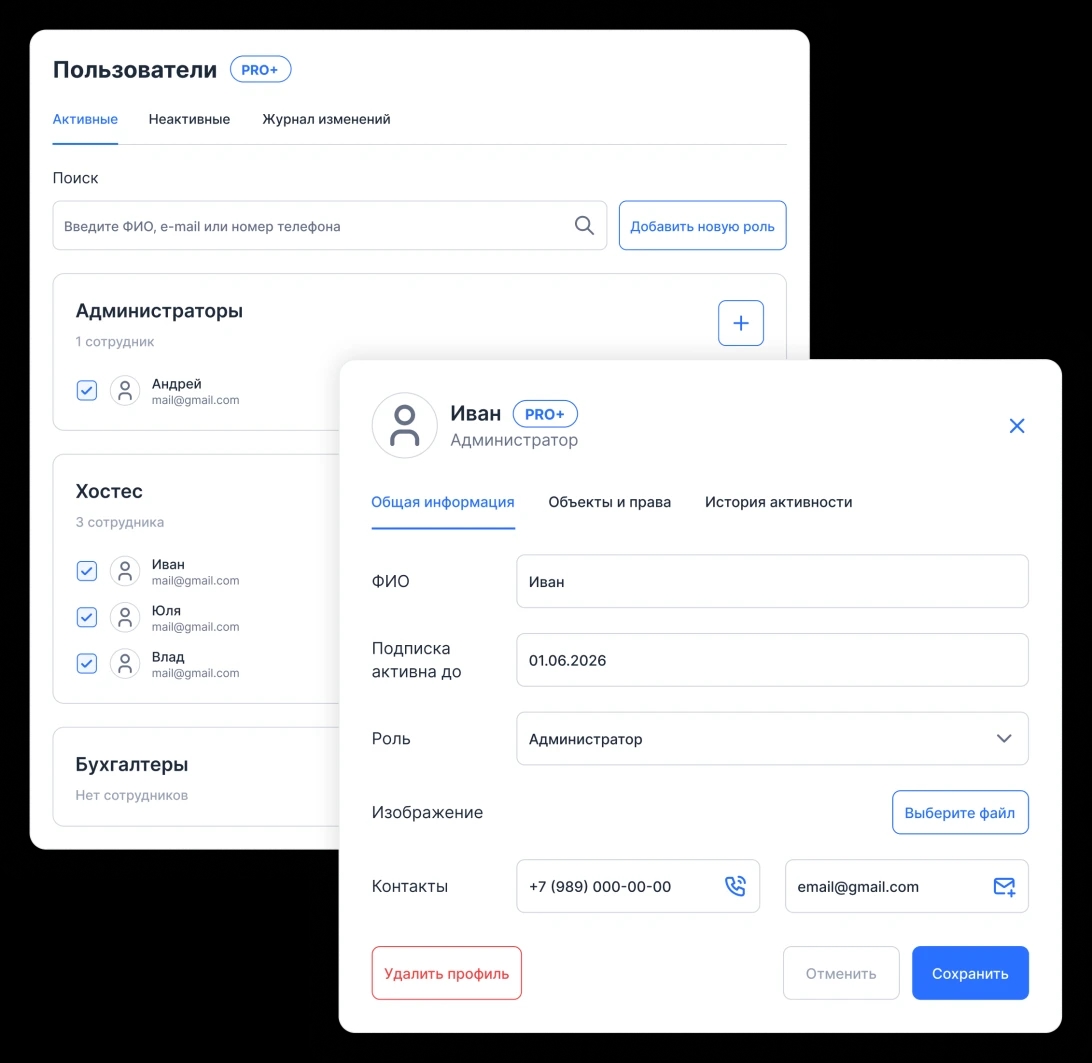The width and height of the screenshot is (1092, 1063).
Task: Click the plus icon in Администраторы
Action: pos(740,323)
